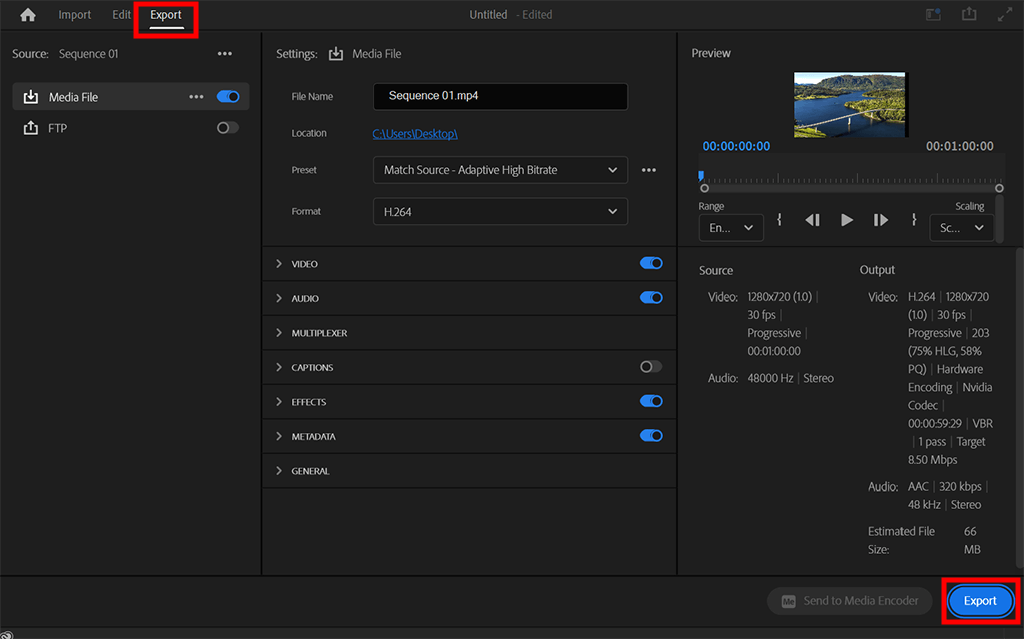
Task: Click the Export button
Action: [x=979, y=601]
